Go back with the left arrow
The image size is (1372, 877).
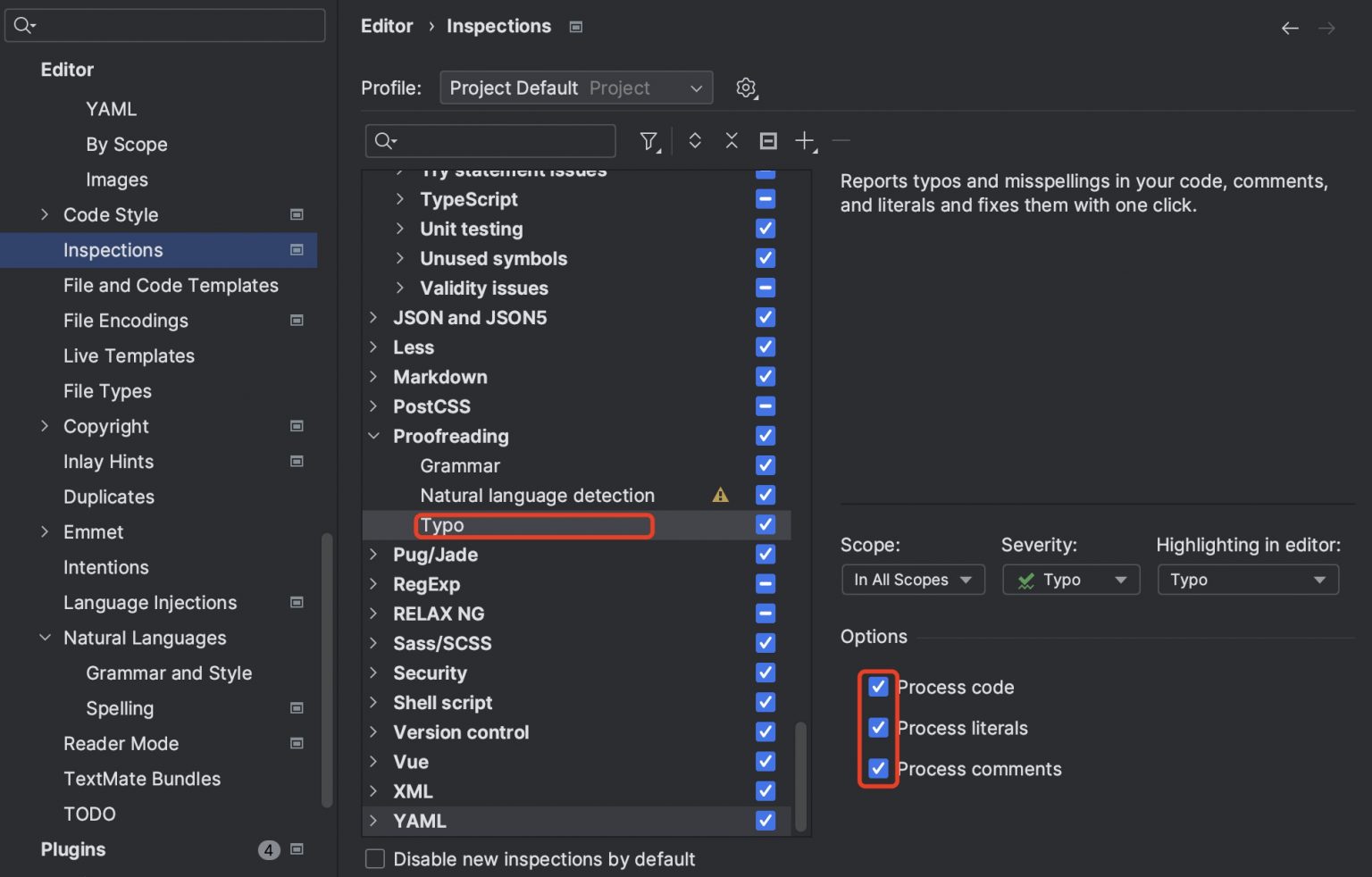tap(1290, 29)
